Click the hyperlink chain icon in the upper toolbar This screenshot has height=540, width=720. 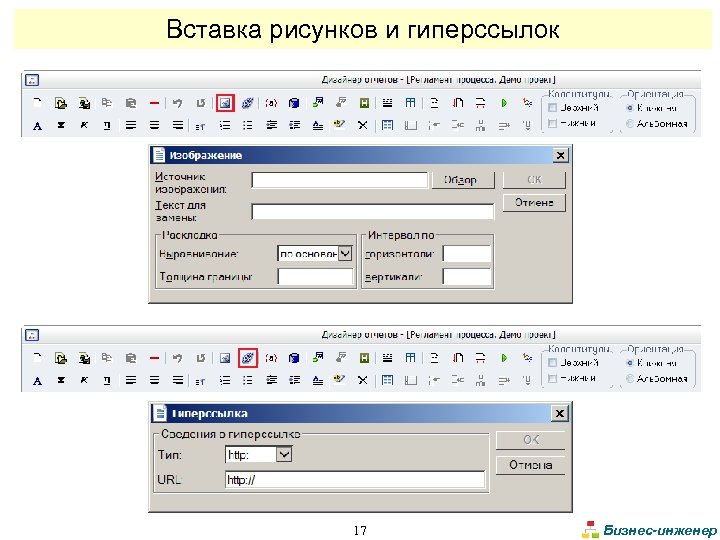(248, 103)
